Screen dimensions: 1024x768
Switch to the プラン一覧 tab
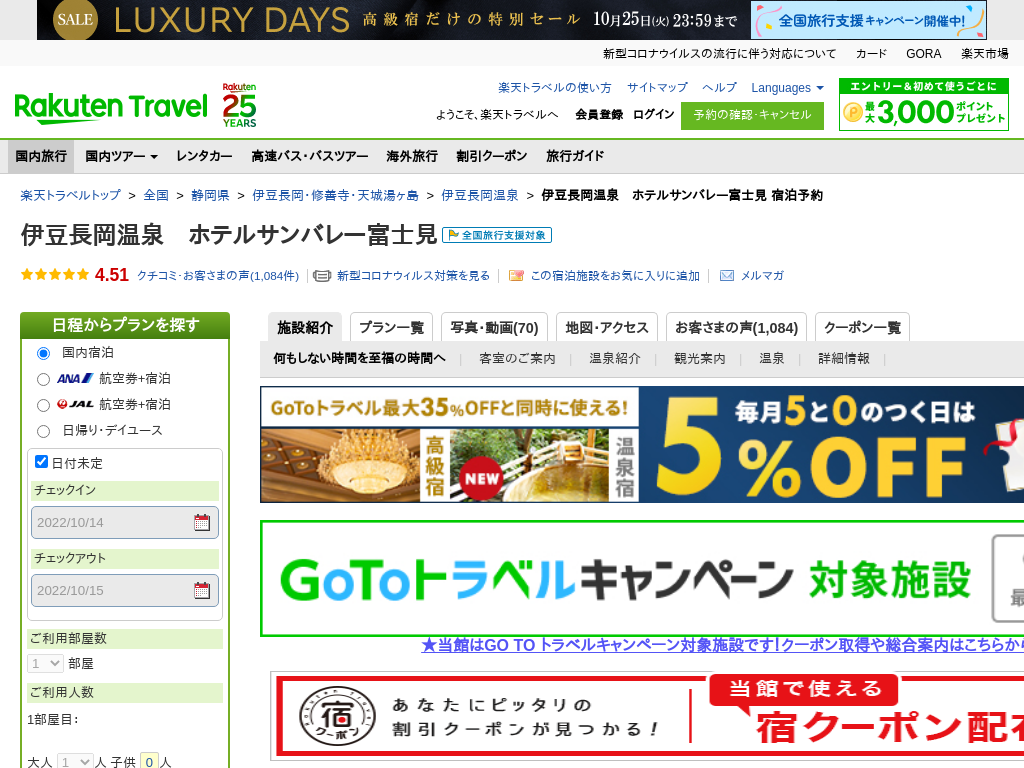coord(391,327)
